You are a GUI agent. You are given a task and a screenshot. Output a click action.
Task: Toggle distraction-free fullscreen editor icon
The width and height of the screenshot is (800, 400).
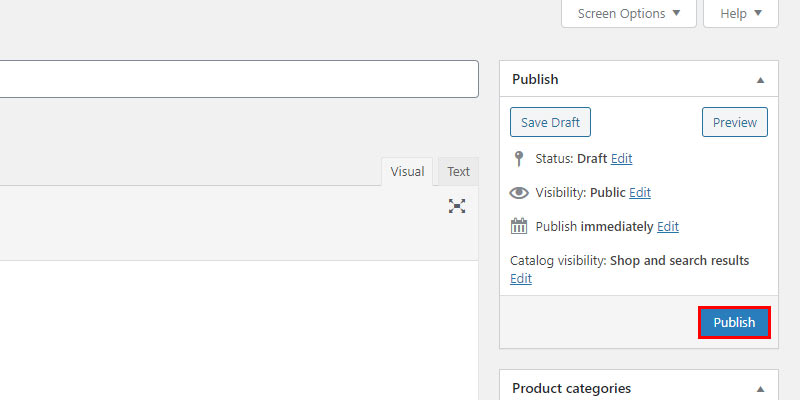pos(457,206)
